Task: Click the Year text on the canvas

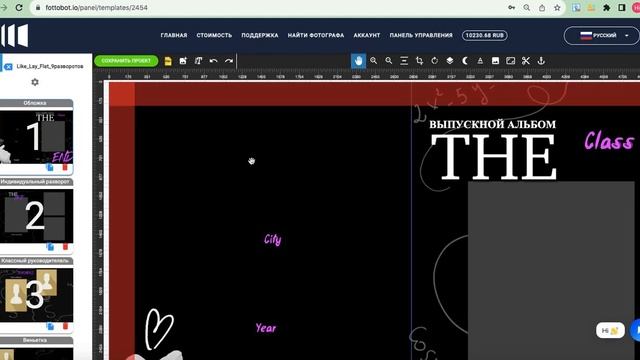Action: click(x=266, y=328)
